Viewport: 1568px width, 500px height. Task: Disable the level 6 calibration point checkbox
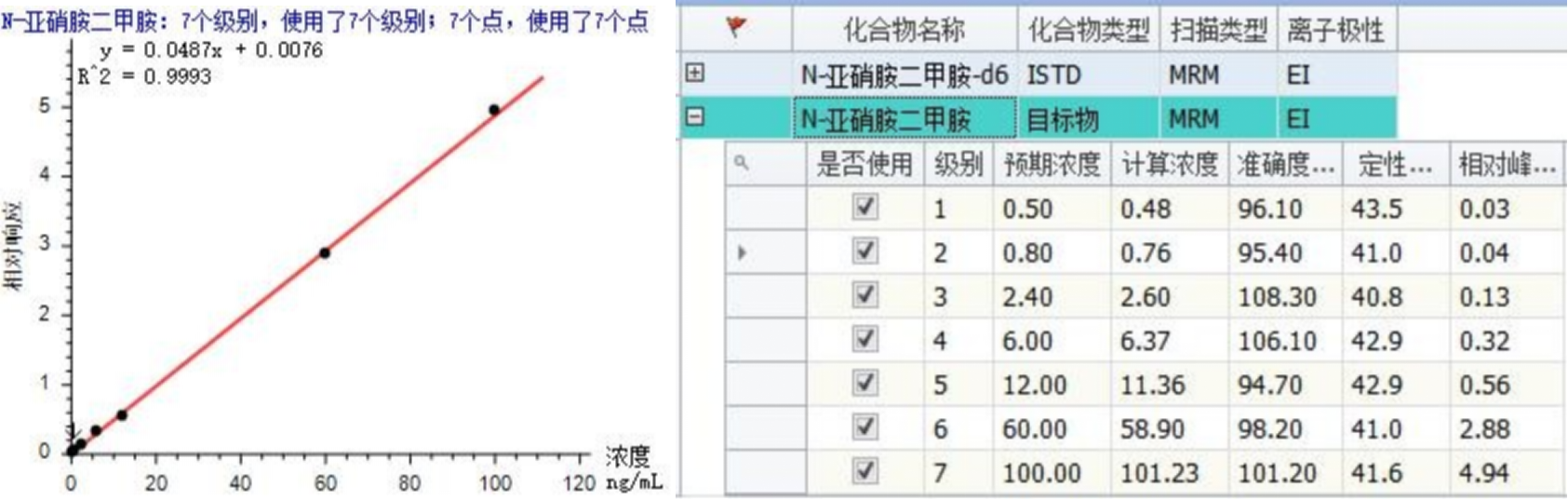(x=865, y=427)
